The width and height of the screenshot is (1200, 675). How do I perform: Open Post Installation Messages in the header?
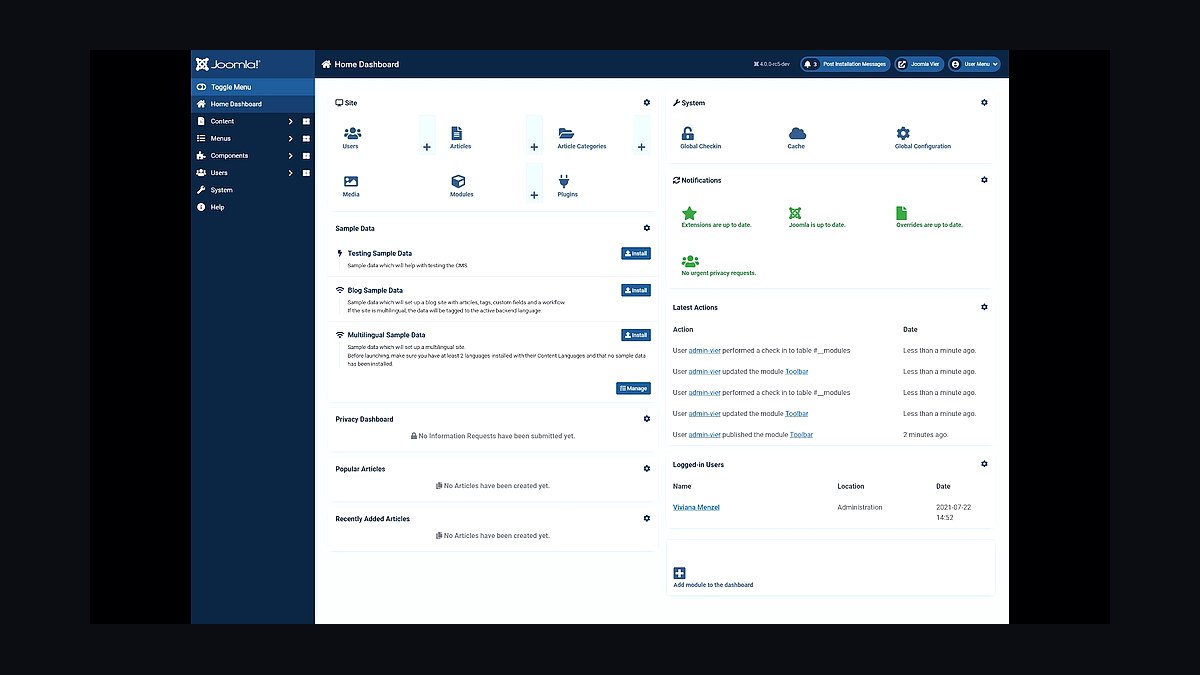[x=845, y=64]
